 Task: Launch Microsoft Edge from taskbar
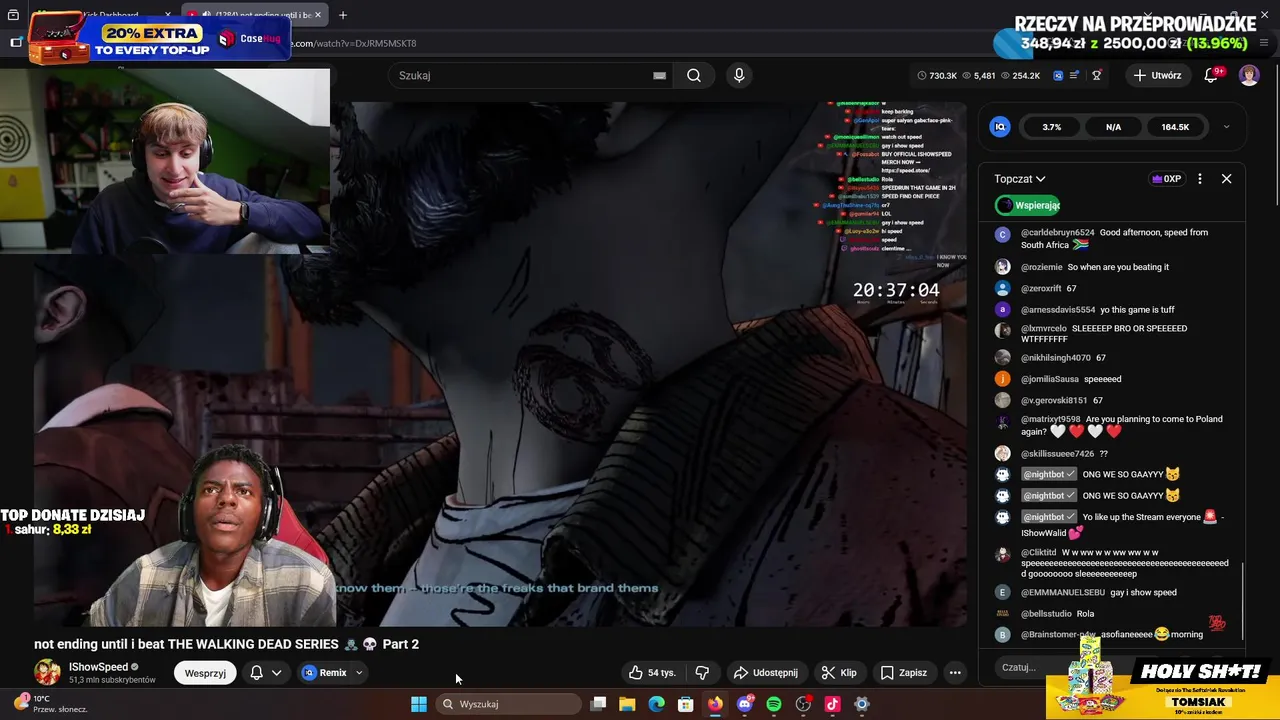(x=656, y=704)
